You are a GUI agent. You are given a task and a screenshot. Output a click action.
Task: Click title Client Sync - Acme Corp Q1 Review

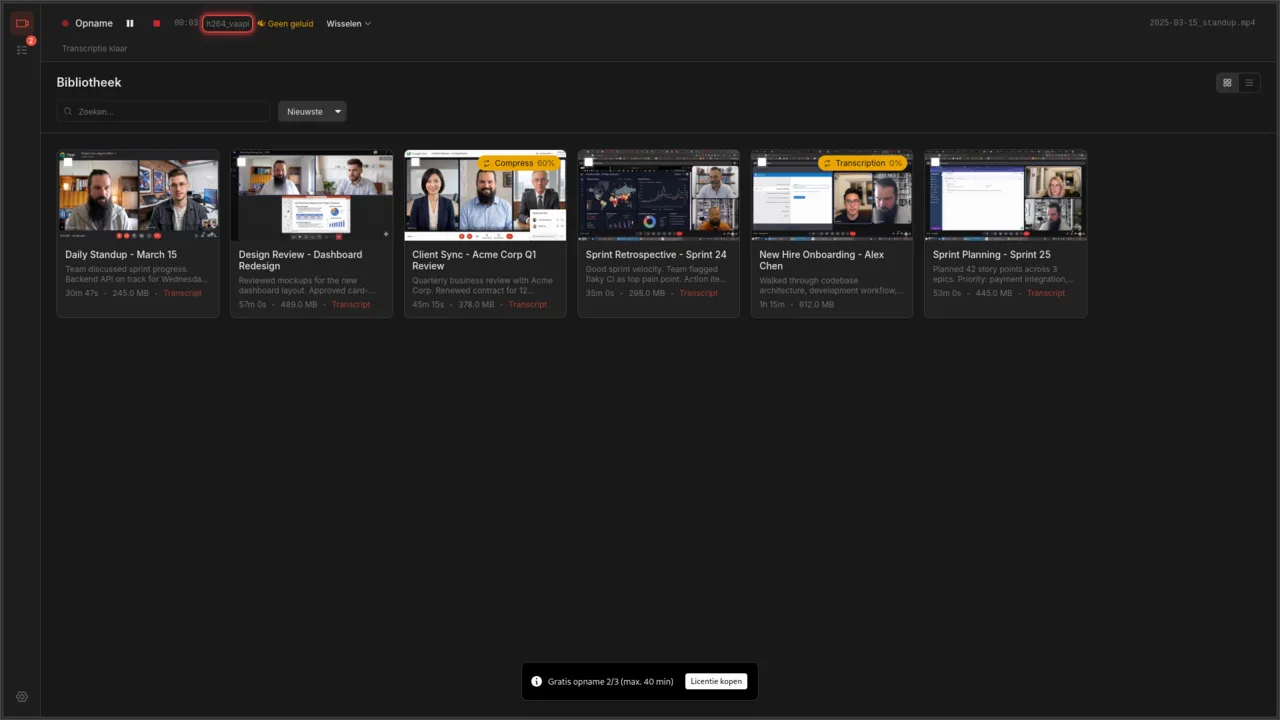click(474, 260)
